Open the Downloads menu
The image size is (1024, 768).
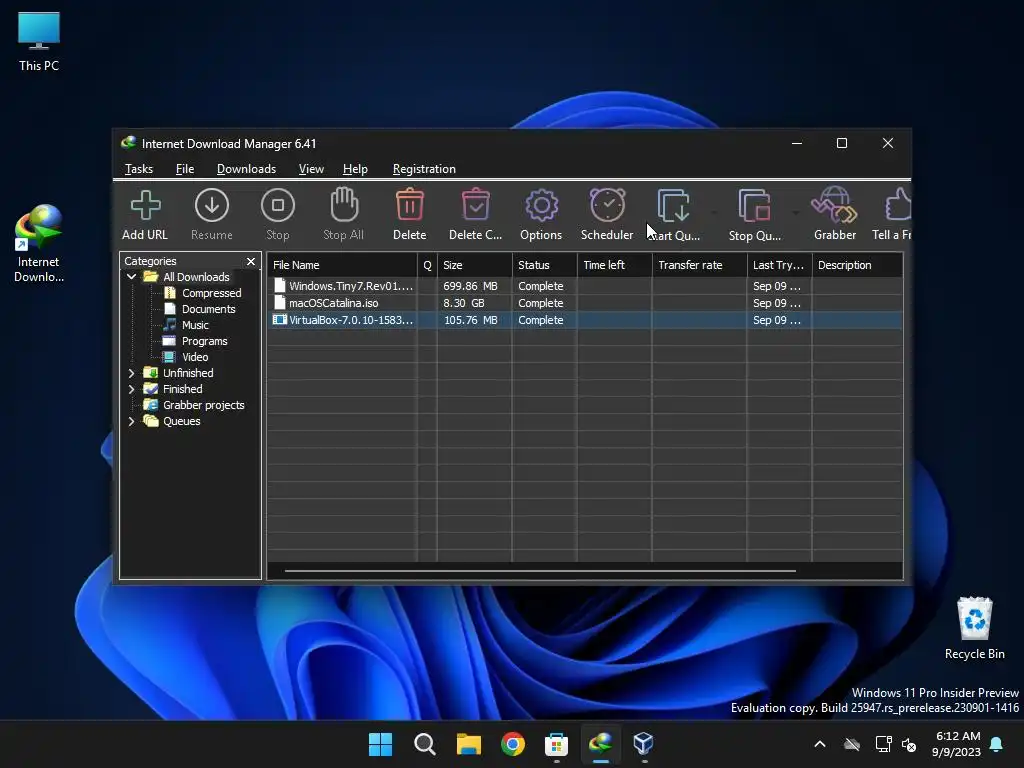(246, 169)
